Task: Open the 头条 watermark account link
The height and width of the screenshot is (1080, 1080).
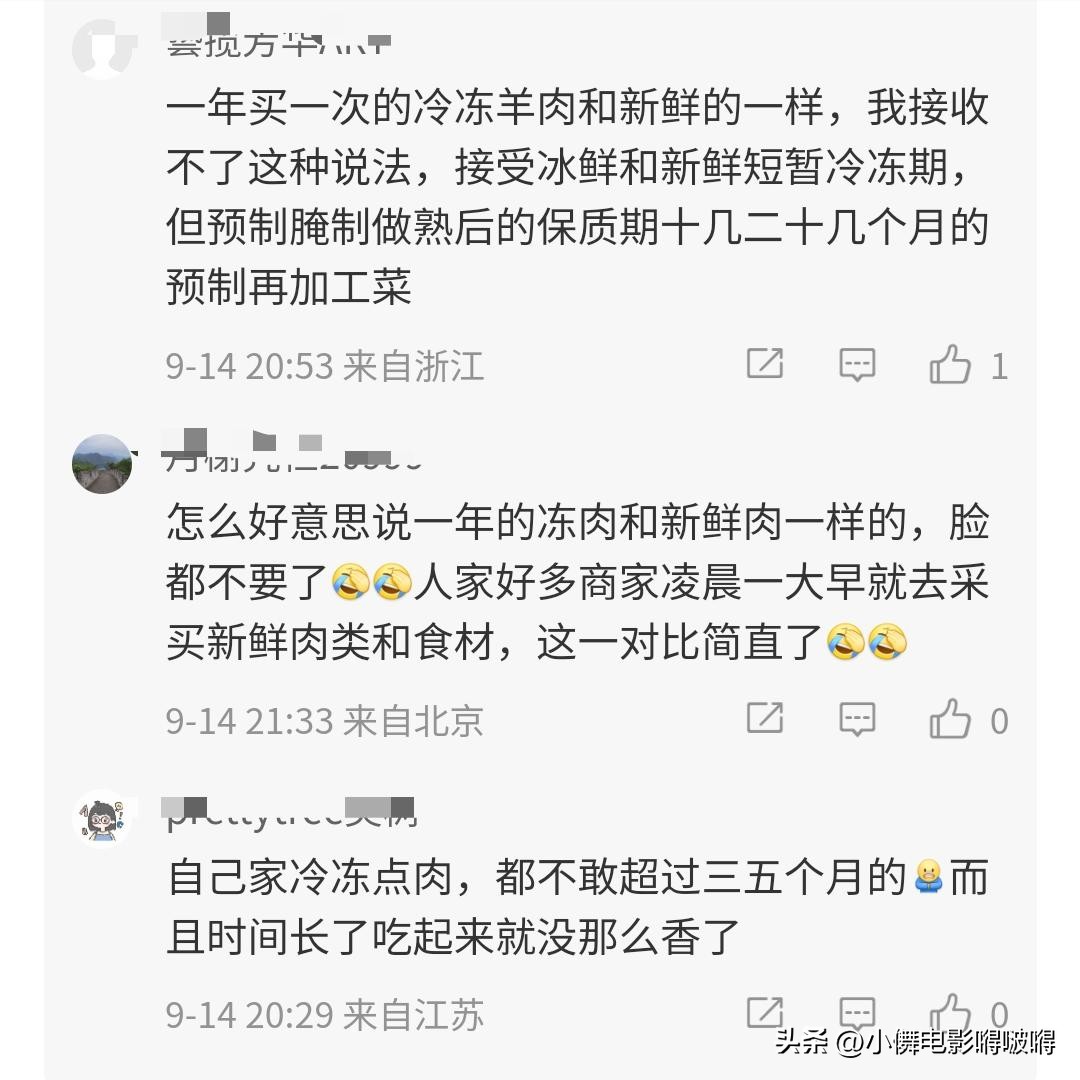Action: click(x=915, y=1042)
